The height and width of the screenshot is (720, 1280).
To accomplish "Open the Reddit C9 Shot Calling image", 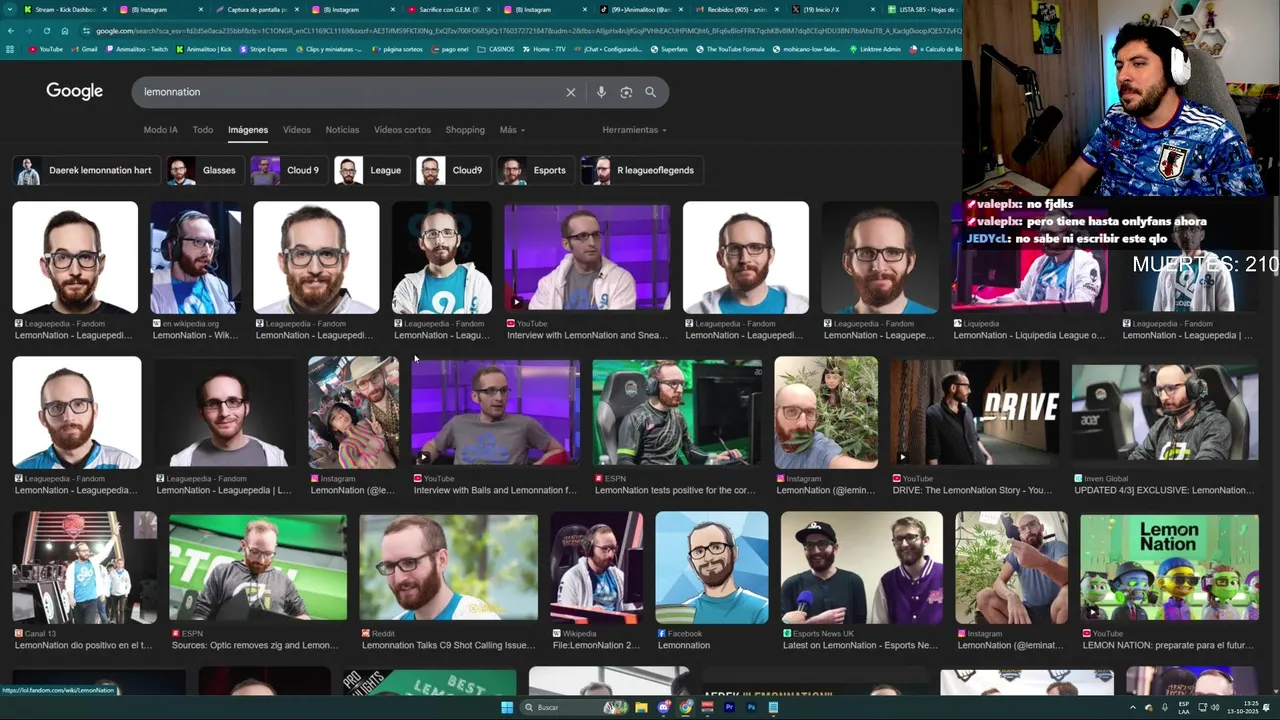I will click(x=448, y=568).
